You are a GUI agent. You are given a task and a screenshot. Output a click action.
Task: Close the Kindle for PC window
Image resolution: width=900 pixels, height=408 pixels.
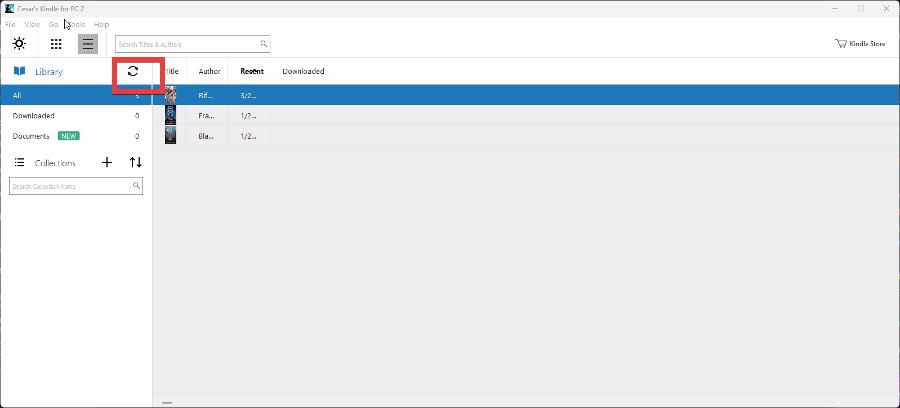886,9
